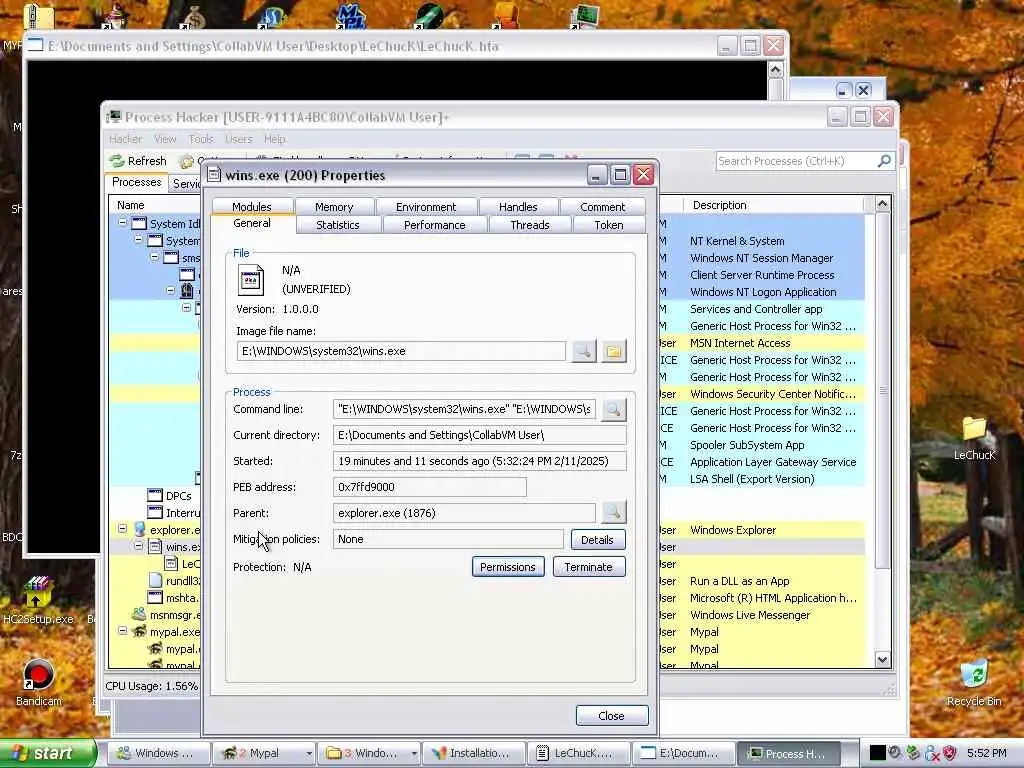The height and width of the screenshot is (768, 1024).
Task: Click the black square tray icon
Action: point(877,753)
